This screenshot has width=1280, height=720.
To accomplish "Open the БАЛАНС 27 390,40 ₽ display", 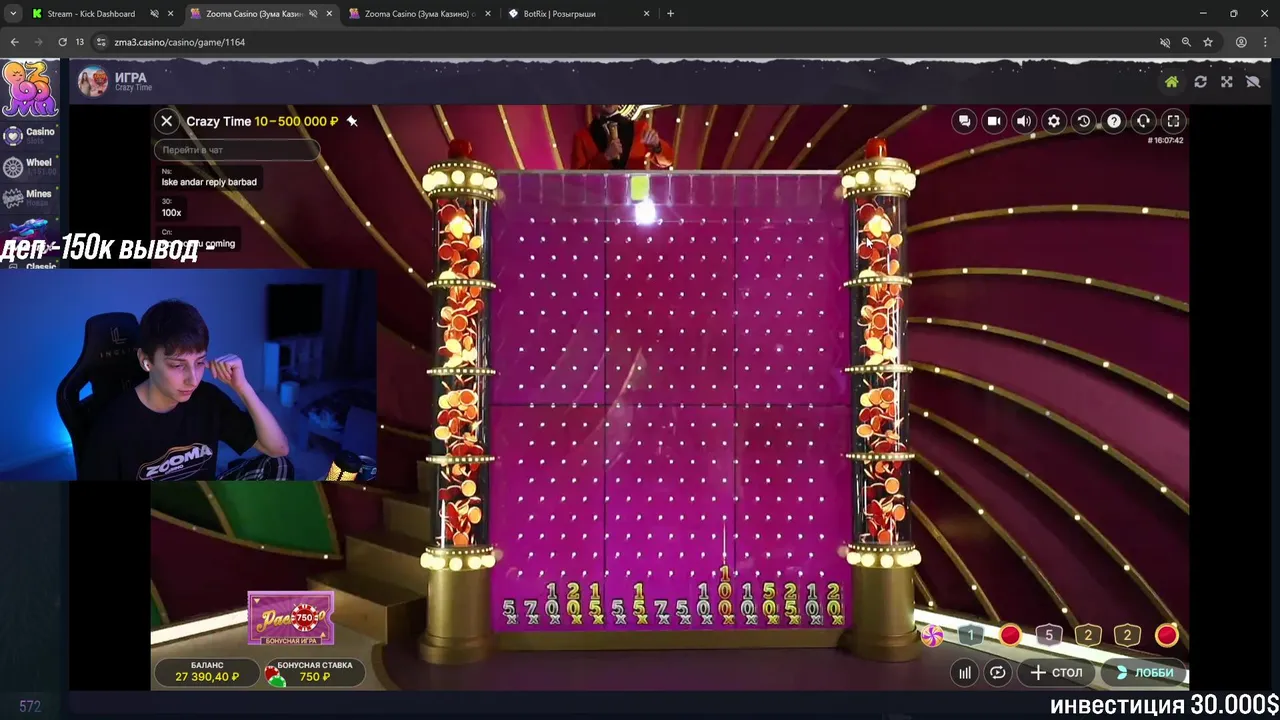I will point(207,671).
